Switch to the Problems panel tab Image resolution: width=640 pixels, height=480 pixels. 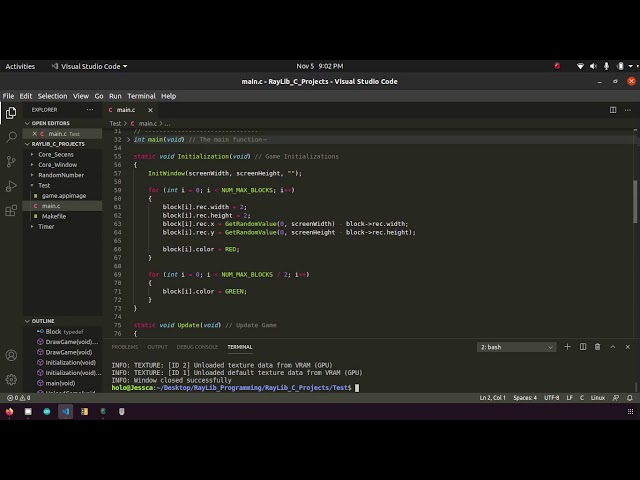[125, 347]
